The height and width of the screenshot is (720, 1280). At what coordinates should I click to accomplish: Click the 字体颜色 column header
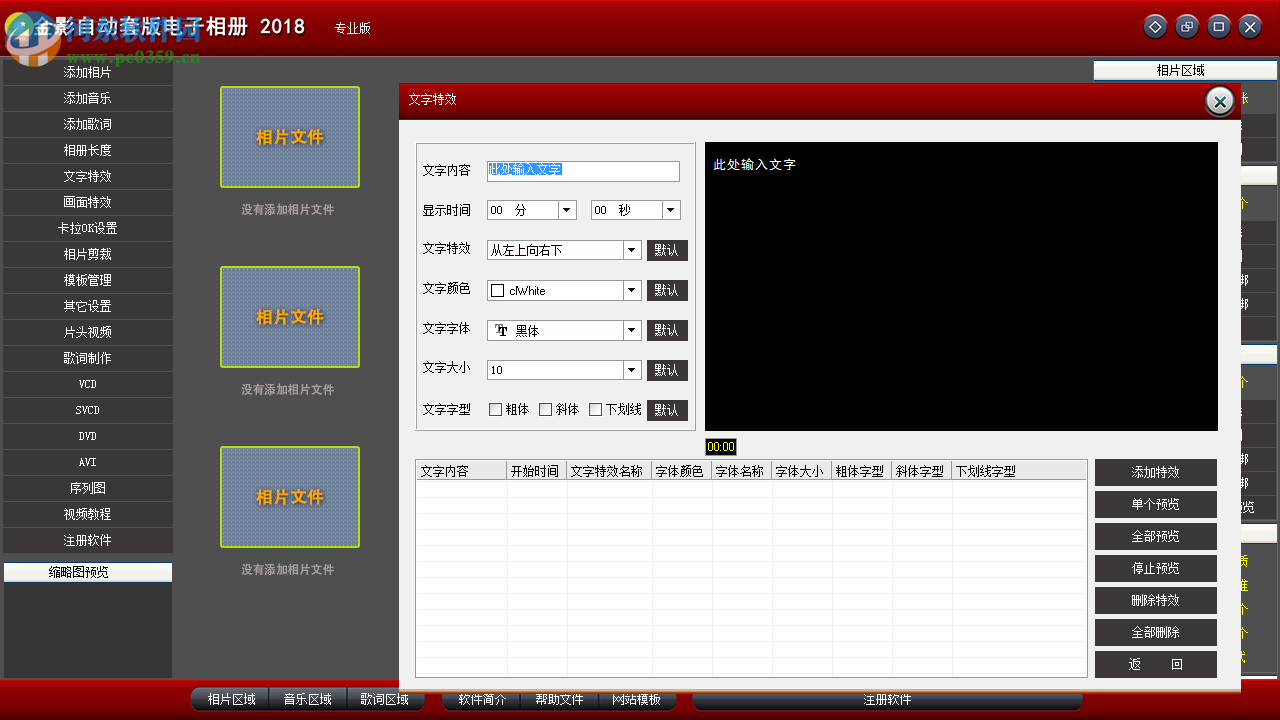pos(682,471)
